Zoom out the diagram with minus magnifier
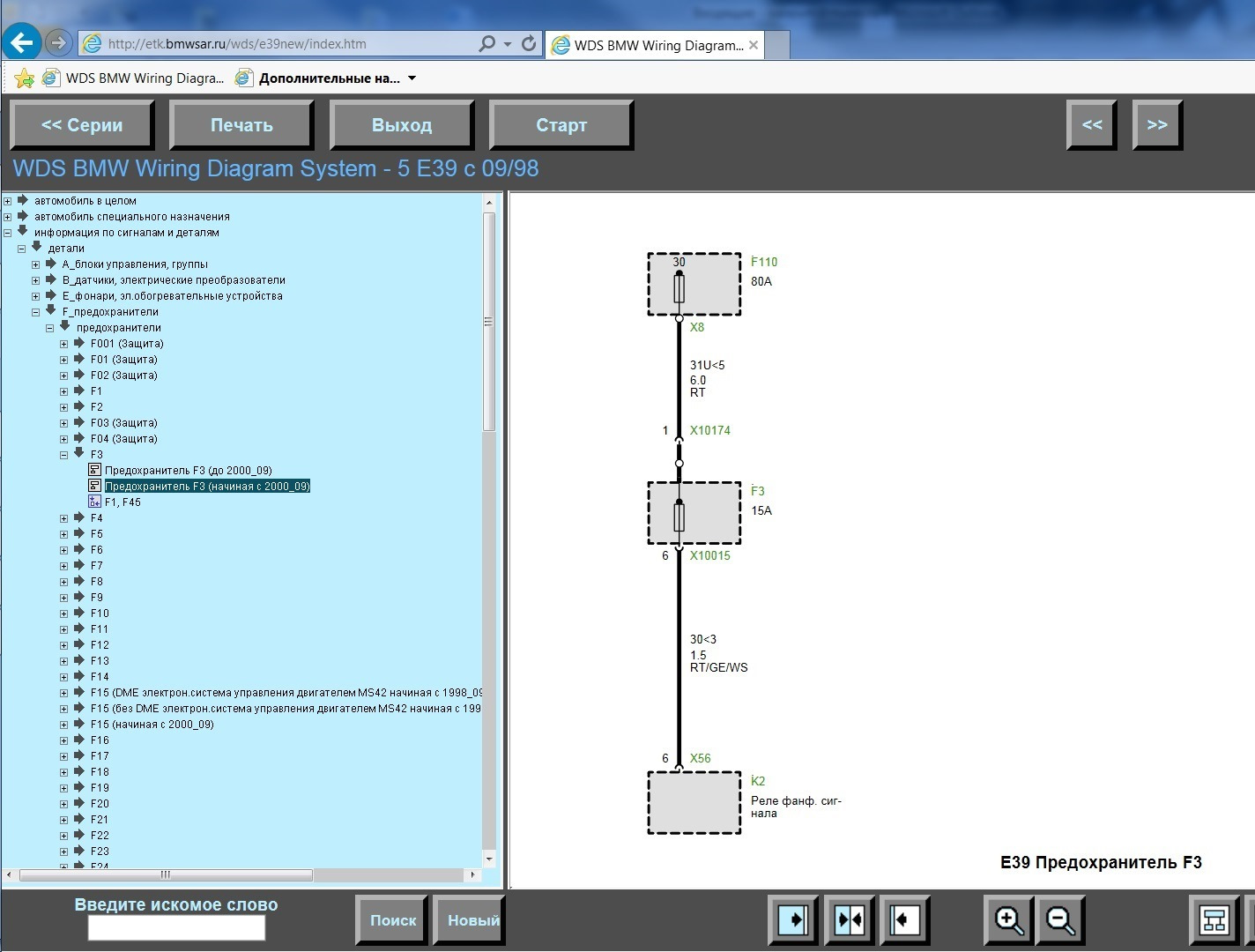Viewport: 1255px width, 952px height. (x=1060, y=920)
